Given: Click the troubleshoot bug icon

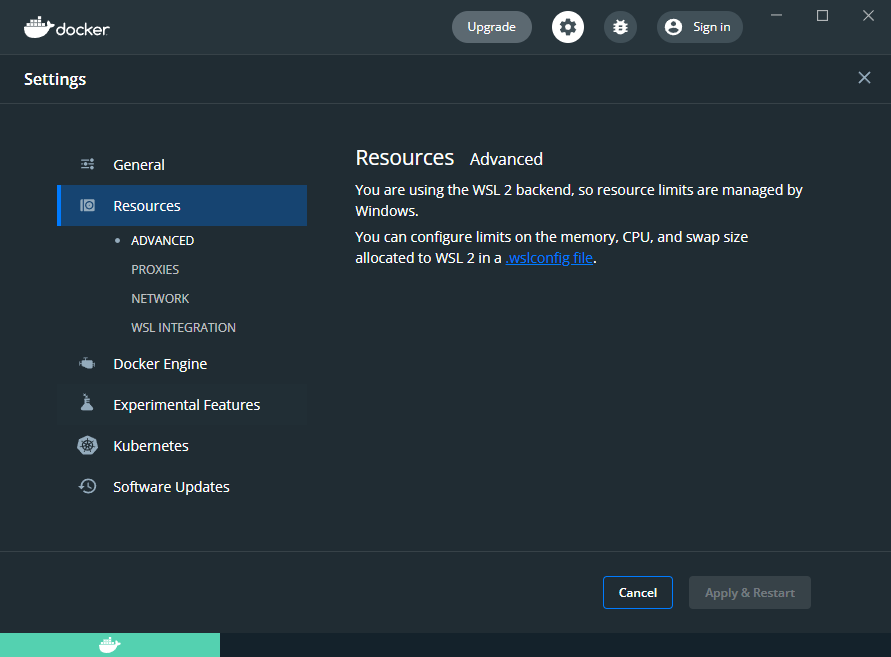Looking at the screenshot, I should (620, 27).
